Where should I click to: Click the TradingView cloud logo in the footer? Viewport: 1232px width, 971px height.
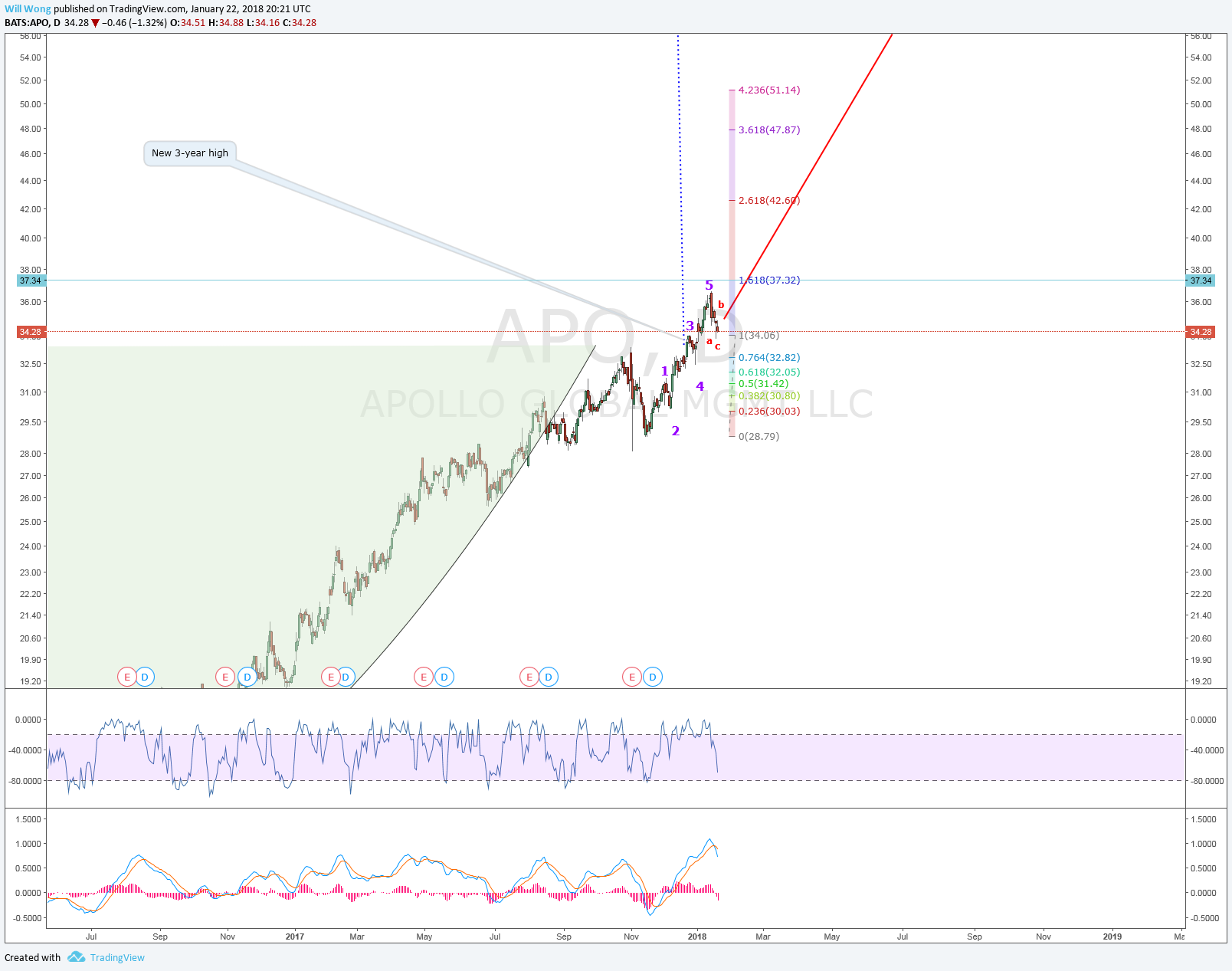point(76,957)
